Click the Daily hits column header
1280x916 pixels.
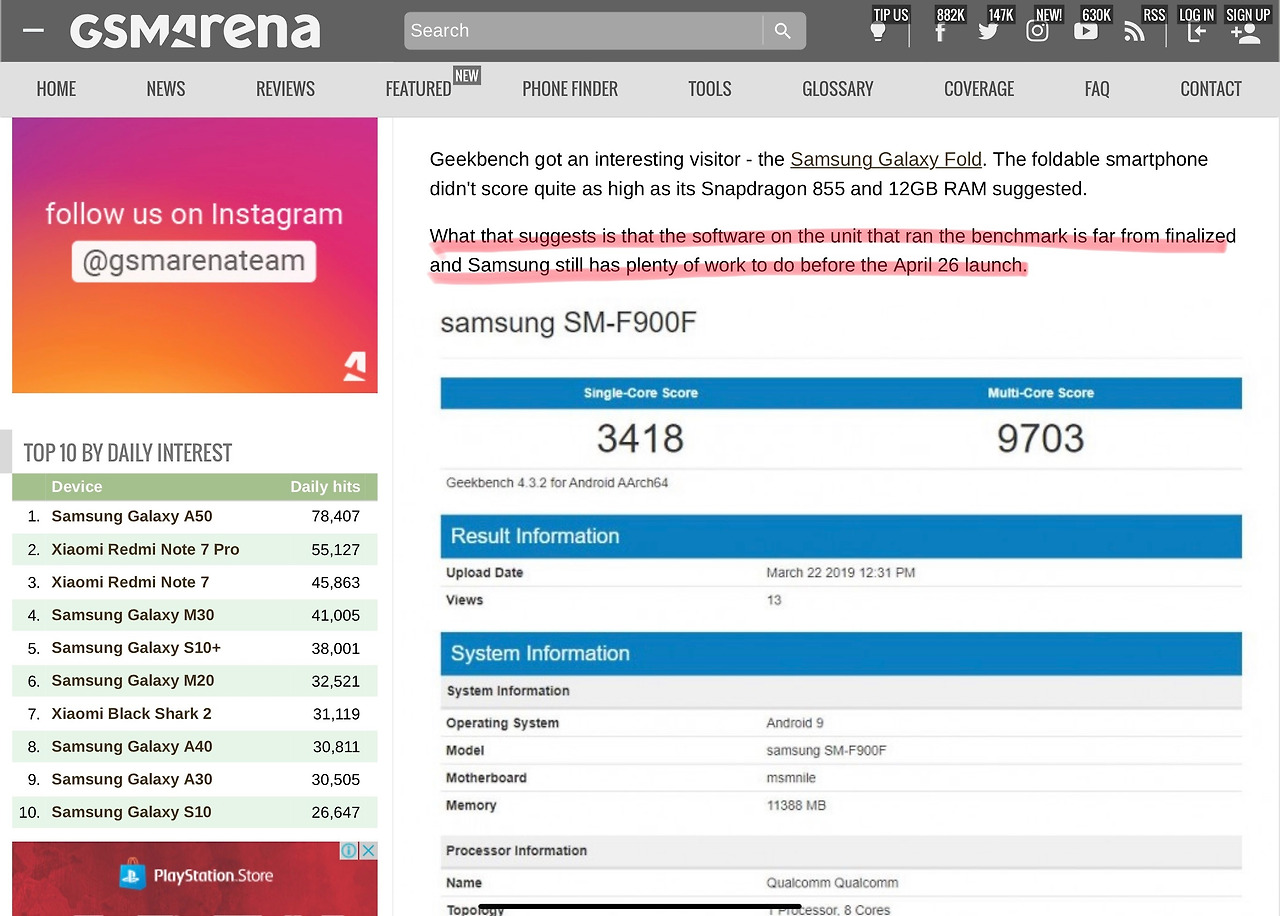(x=325, y=487)
